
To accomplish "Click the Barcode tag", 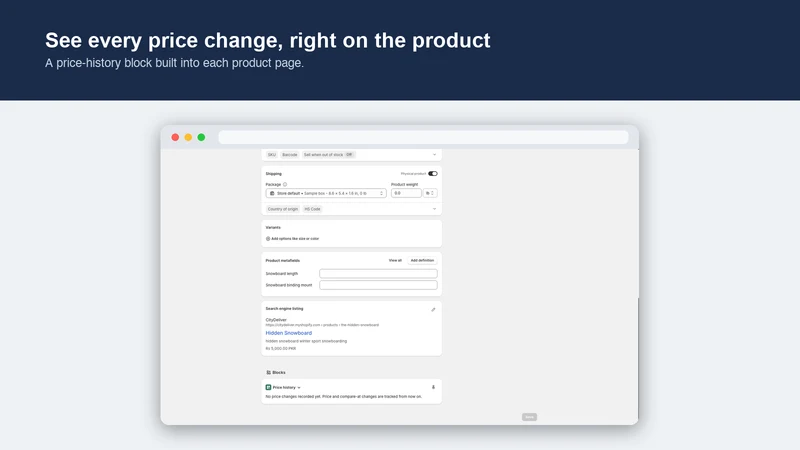I will (x=290, y=155).
